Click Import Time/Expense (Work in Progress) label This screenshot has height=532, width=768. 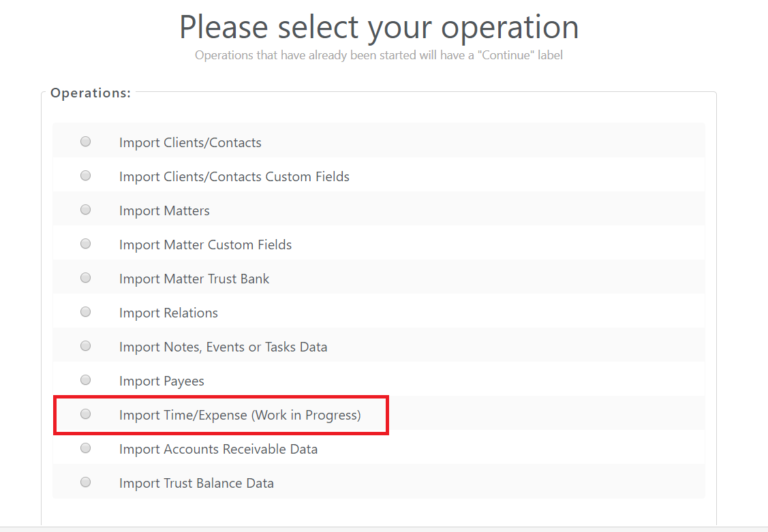[240, 415]
